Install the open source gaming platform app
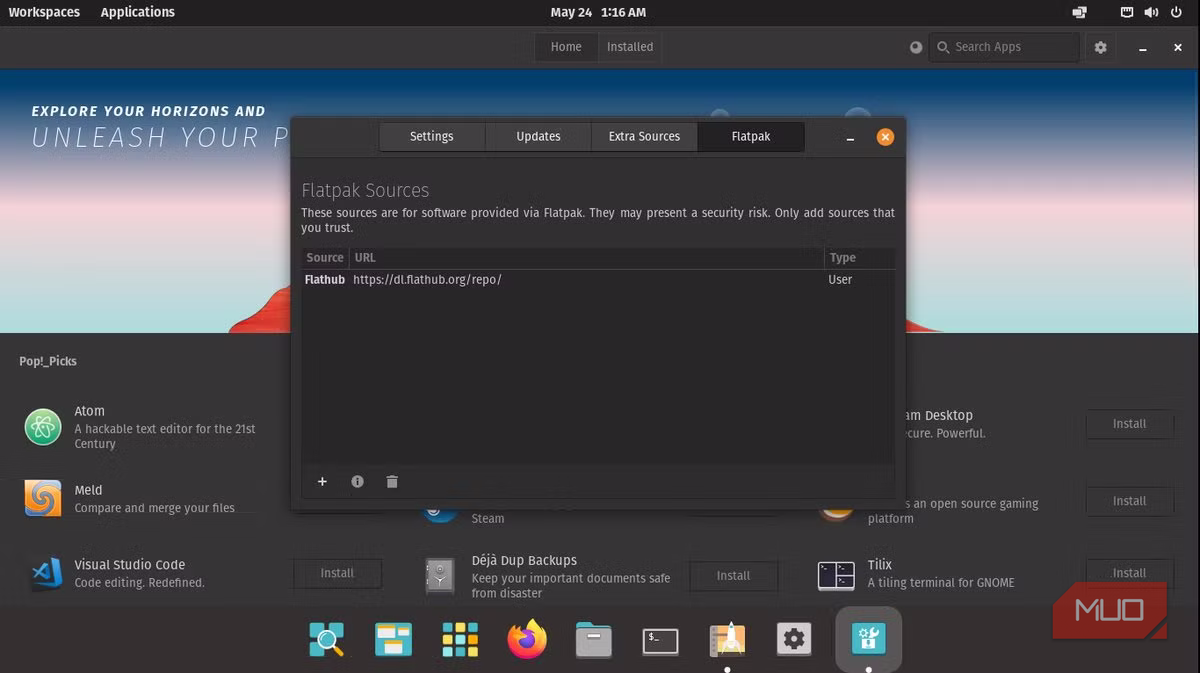 coord(1129,501)
